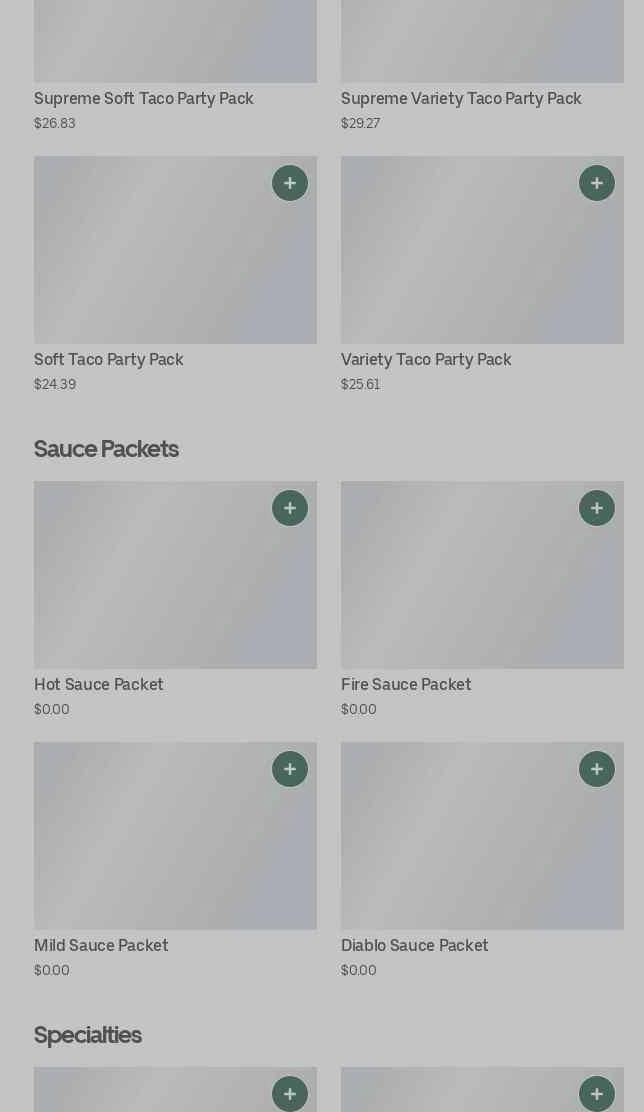The width and height of the screenshot is (644, 1112).
Task: Tap the plus icon on Hot Sauce Packet
Action: pyautogui.click(x=290, y=508)
